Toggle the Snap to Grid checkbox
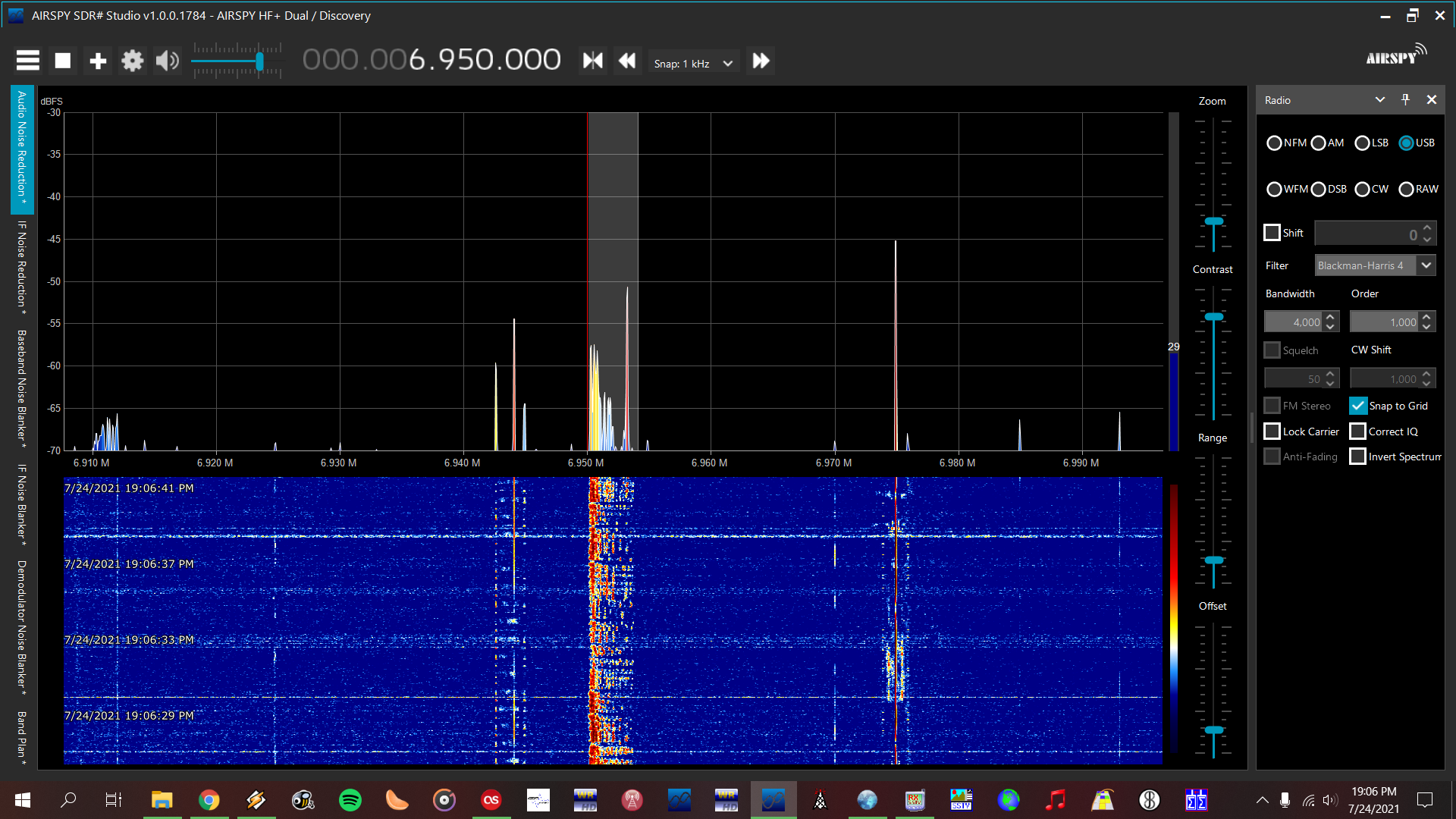The image size is (1456, 819). [1358, 406]
